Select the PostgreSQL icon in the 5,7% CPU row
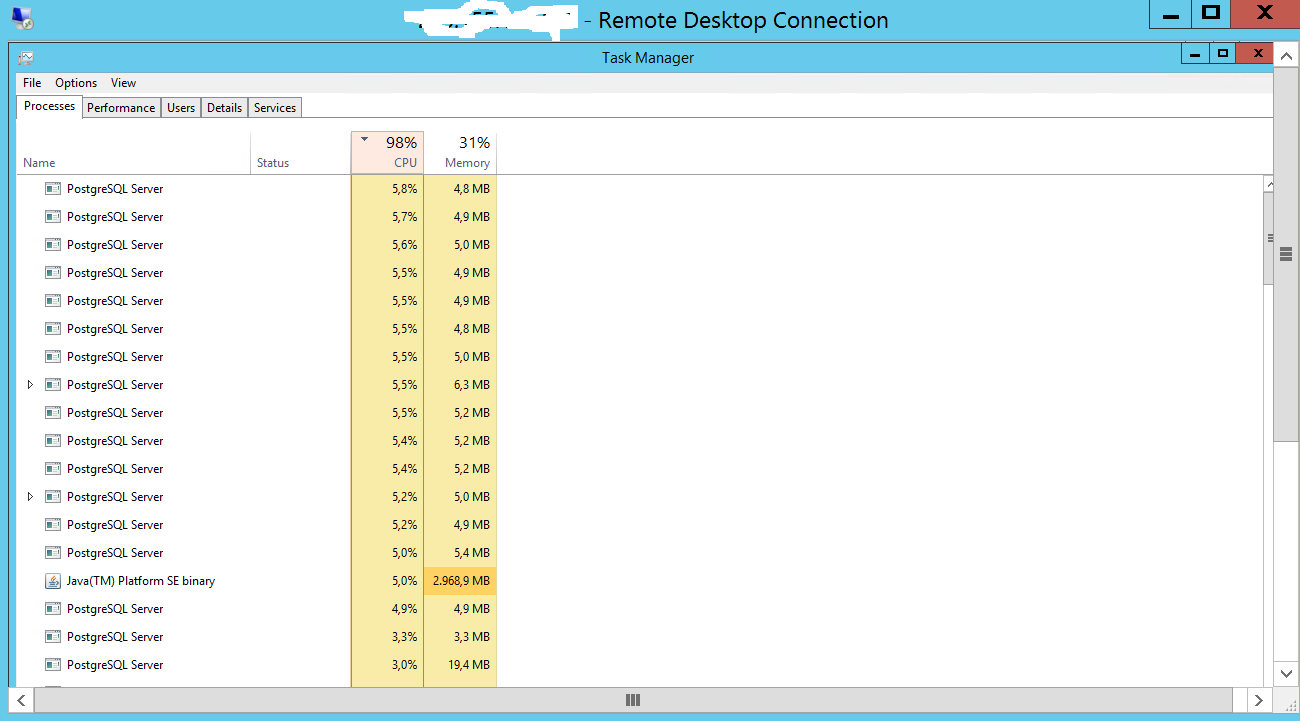This screenshot has width=1300, height=721. 53,217
